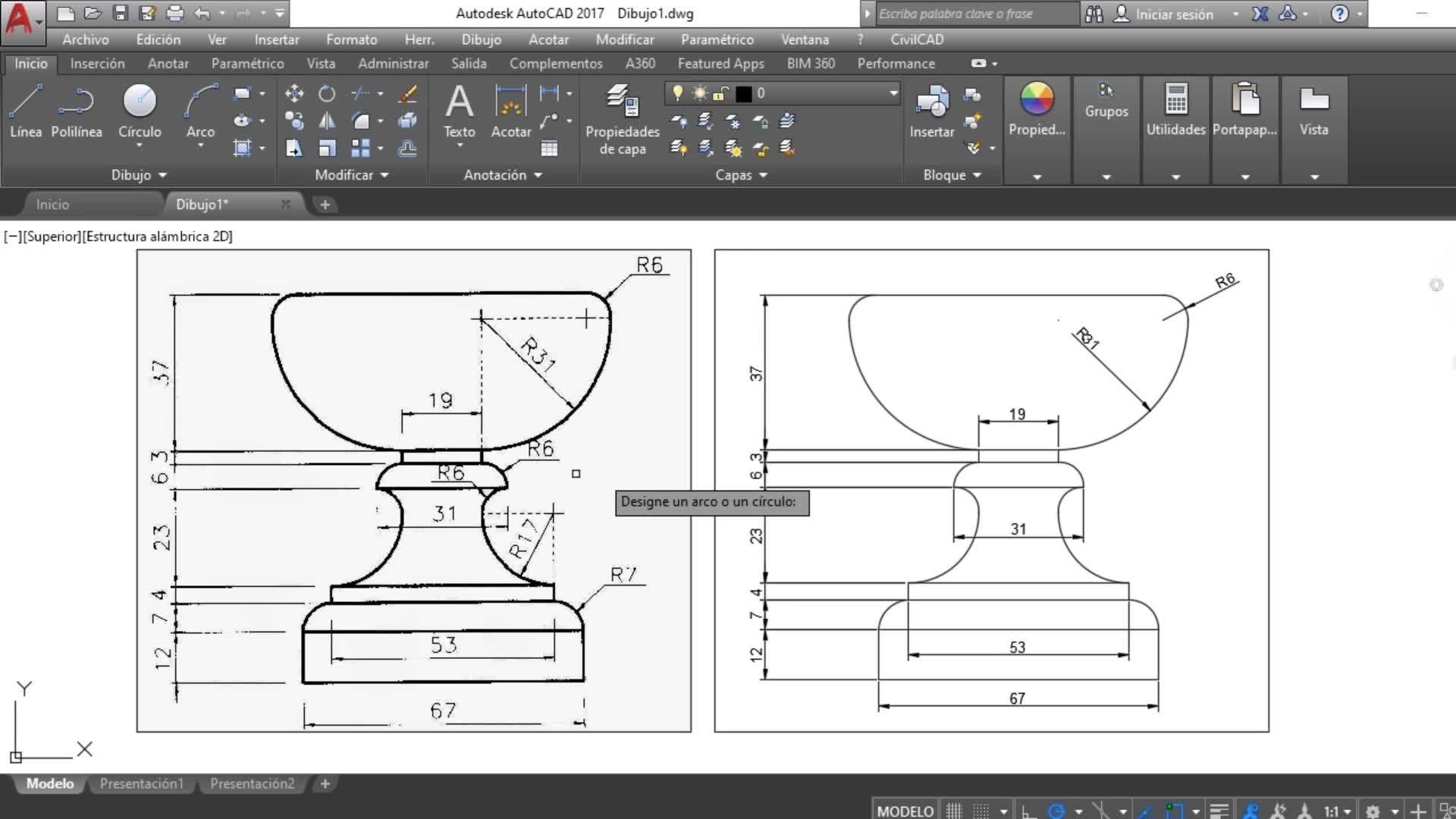Create a new drawing with the New icon
This screenshot has height=819, width=1456.
click(x=65, y=13)
